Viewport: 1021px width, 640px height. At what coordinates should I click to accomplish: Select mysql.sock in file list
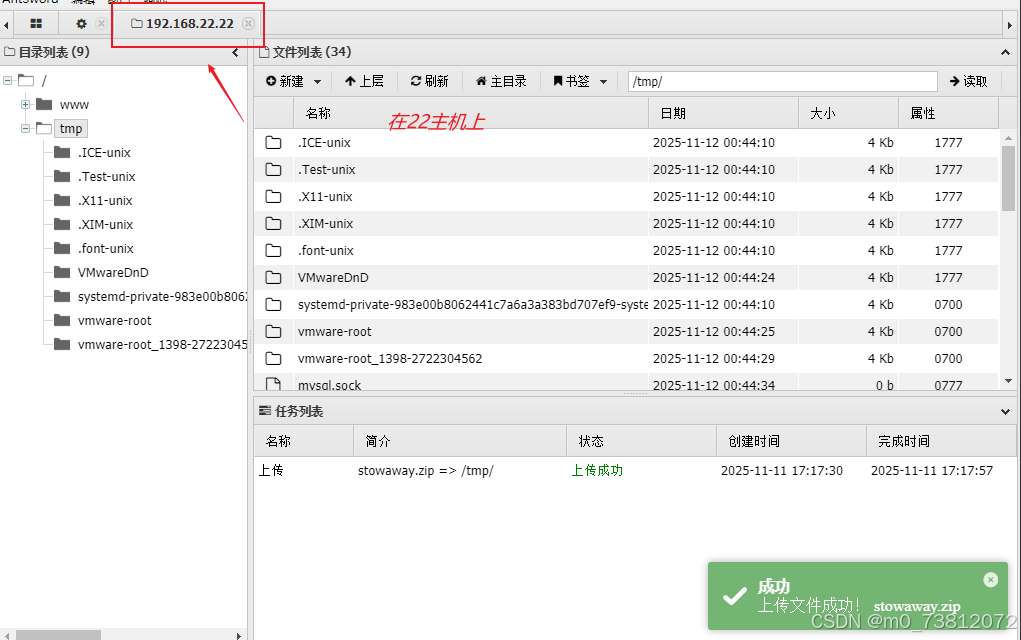[329, 385]
